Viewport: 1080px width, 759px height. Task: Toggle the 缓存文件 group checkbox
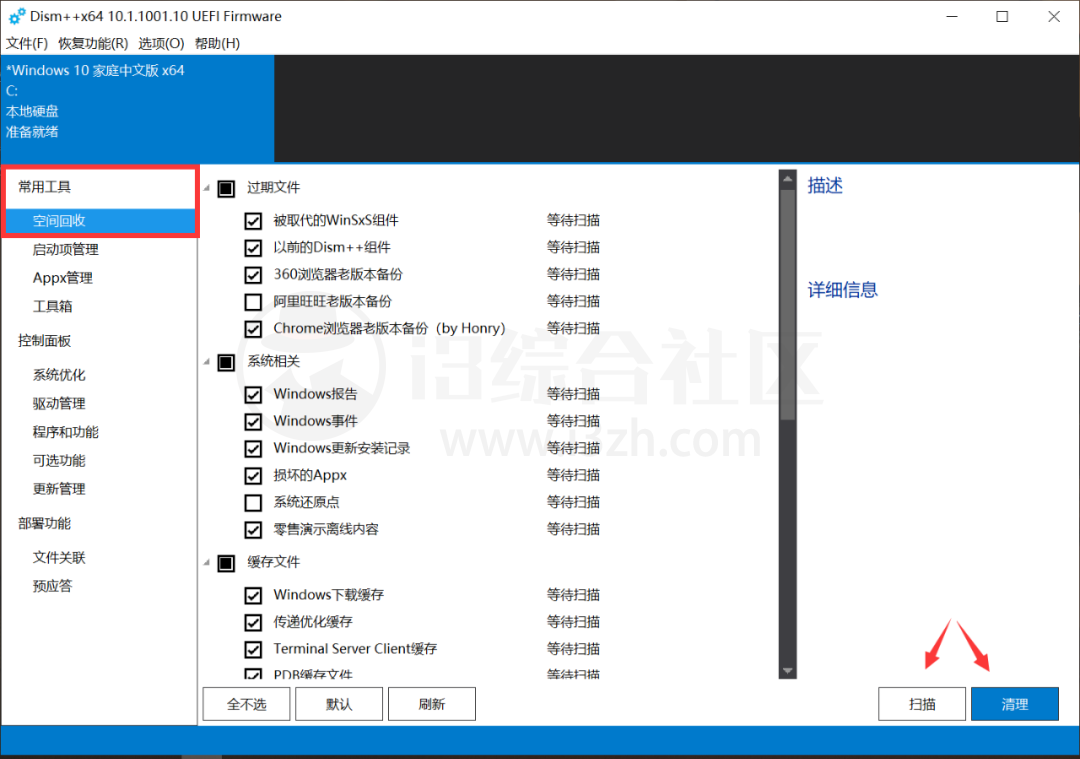(x=226, y=563)
